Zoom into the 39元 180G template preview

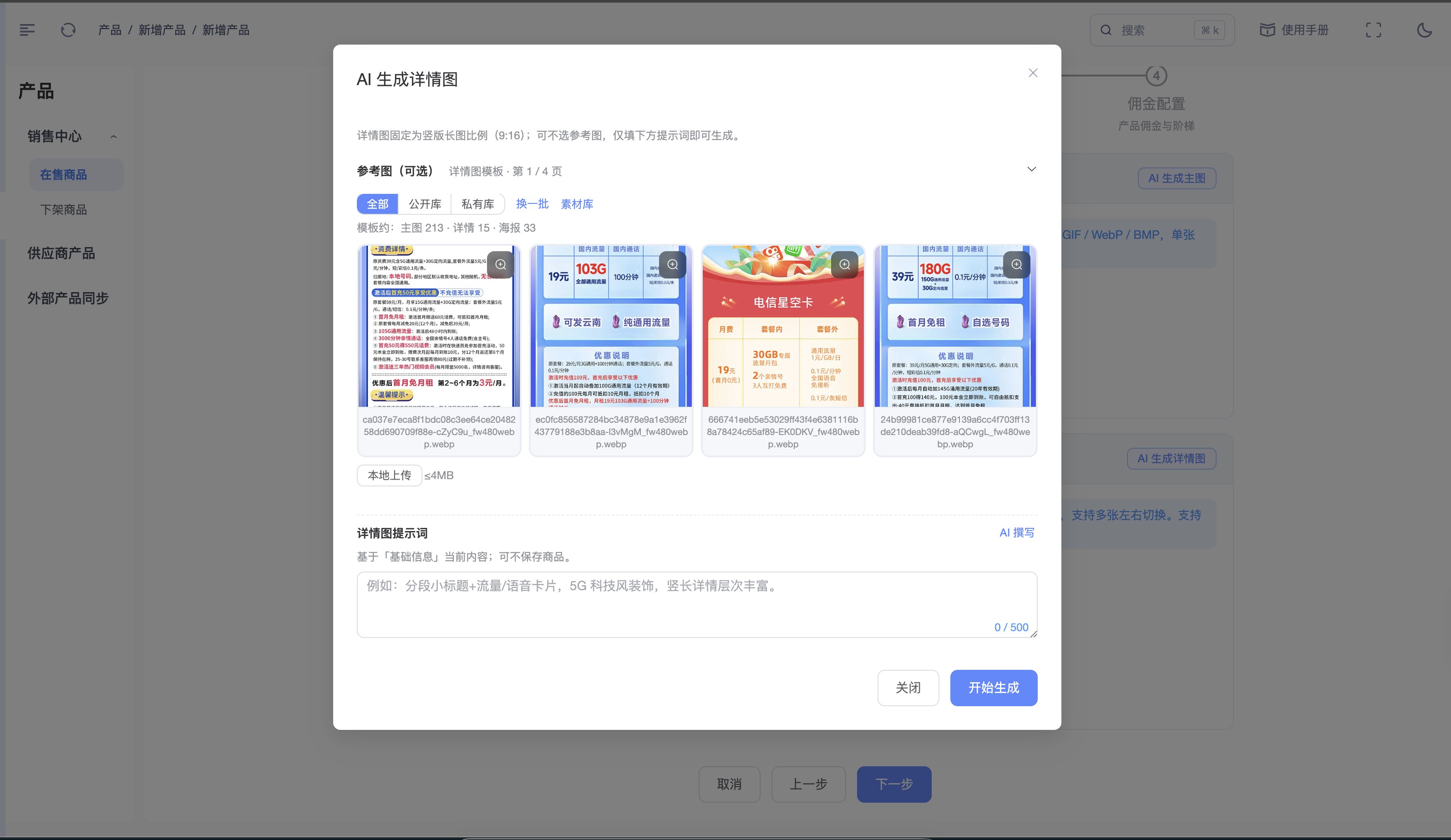(x=1016, y=264)
